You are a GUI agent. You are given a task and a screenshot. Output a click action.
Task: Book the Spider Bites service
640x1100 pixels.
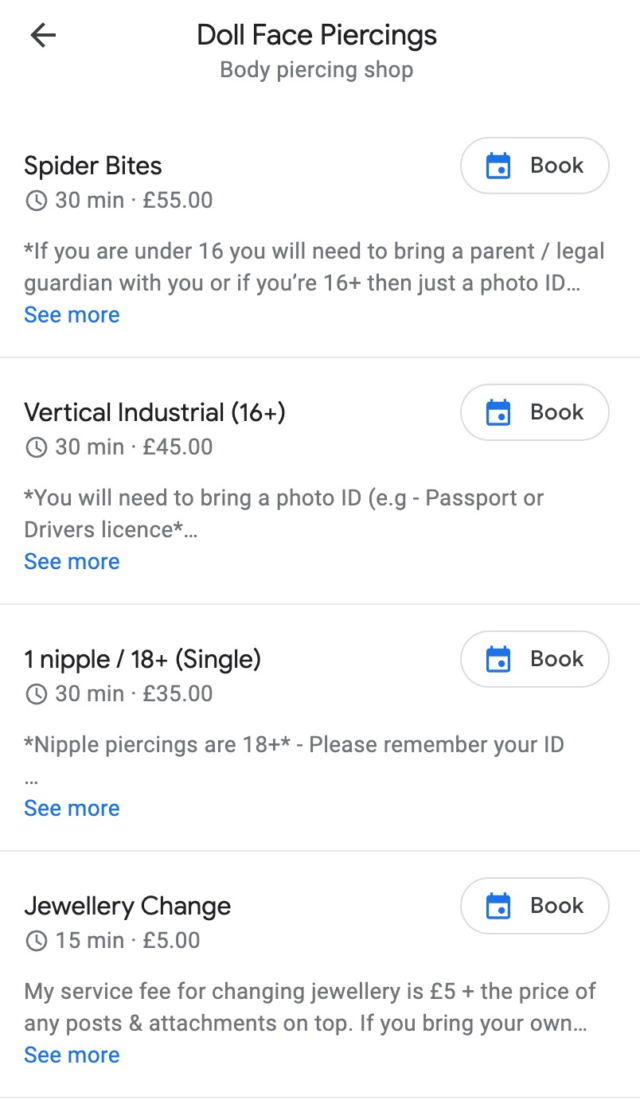tap(534, 165)
